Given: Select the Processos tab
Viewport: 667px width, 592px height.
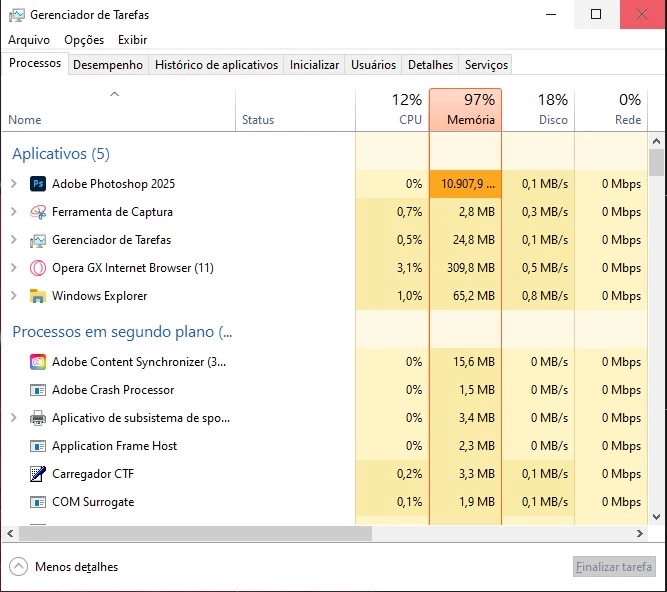Looking at the screenshot, I should [35, 63].
